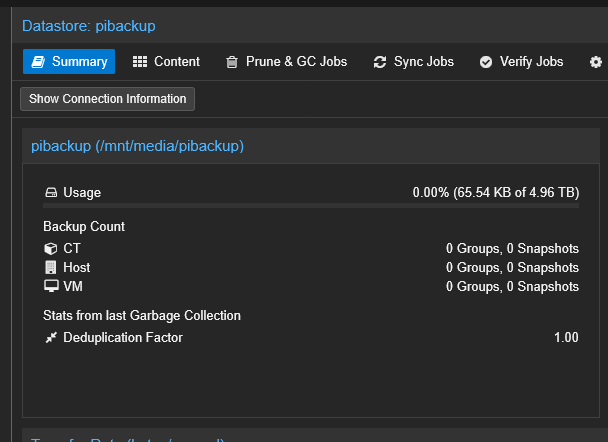Click the Sync Jobs refresh arrows icon
Image resolution: width=608 pixels, height=442 pixels.
(380, 62)
